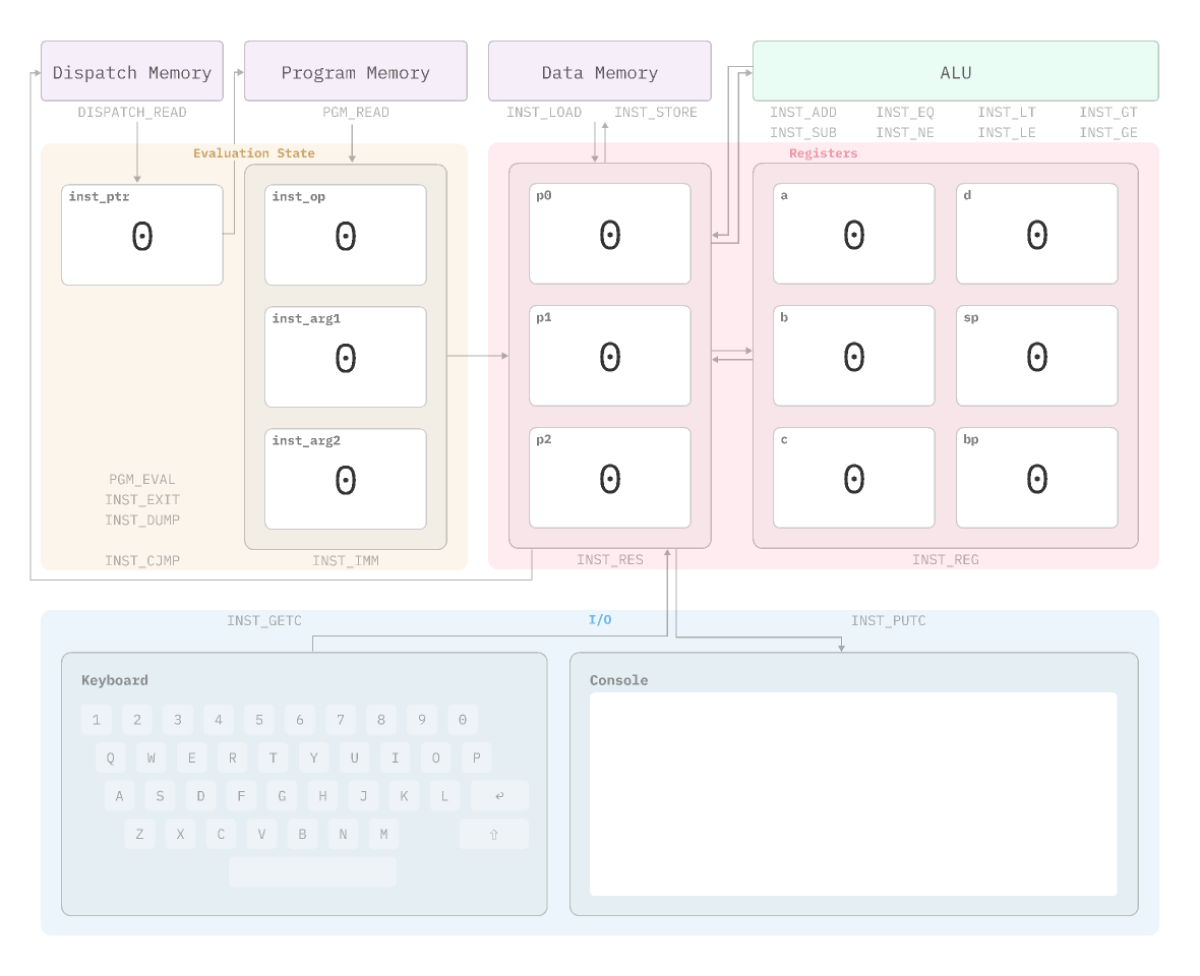Click the PGM_EVAL label
1200x976 pixels.
pyautogui.click(x=143, y=479)
